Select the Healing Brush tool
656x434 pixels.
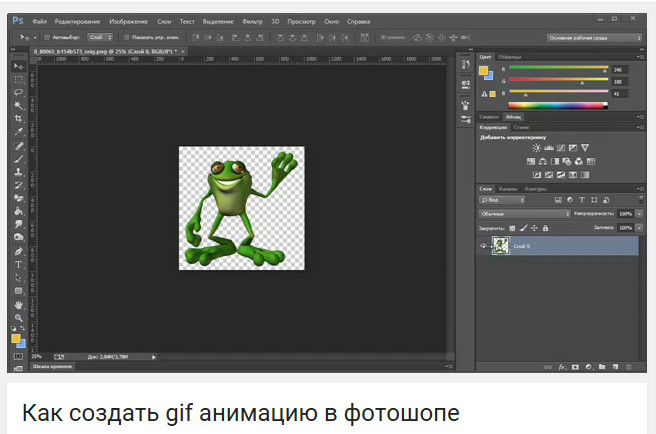(18, 146)
